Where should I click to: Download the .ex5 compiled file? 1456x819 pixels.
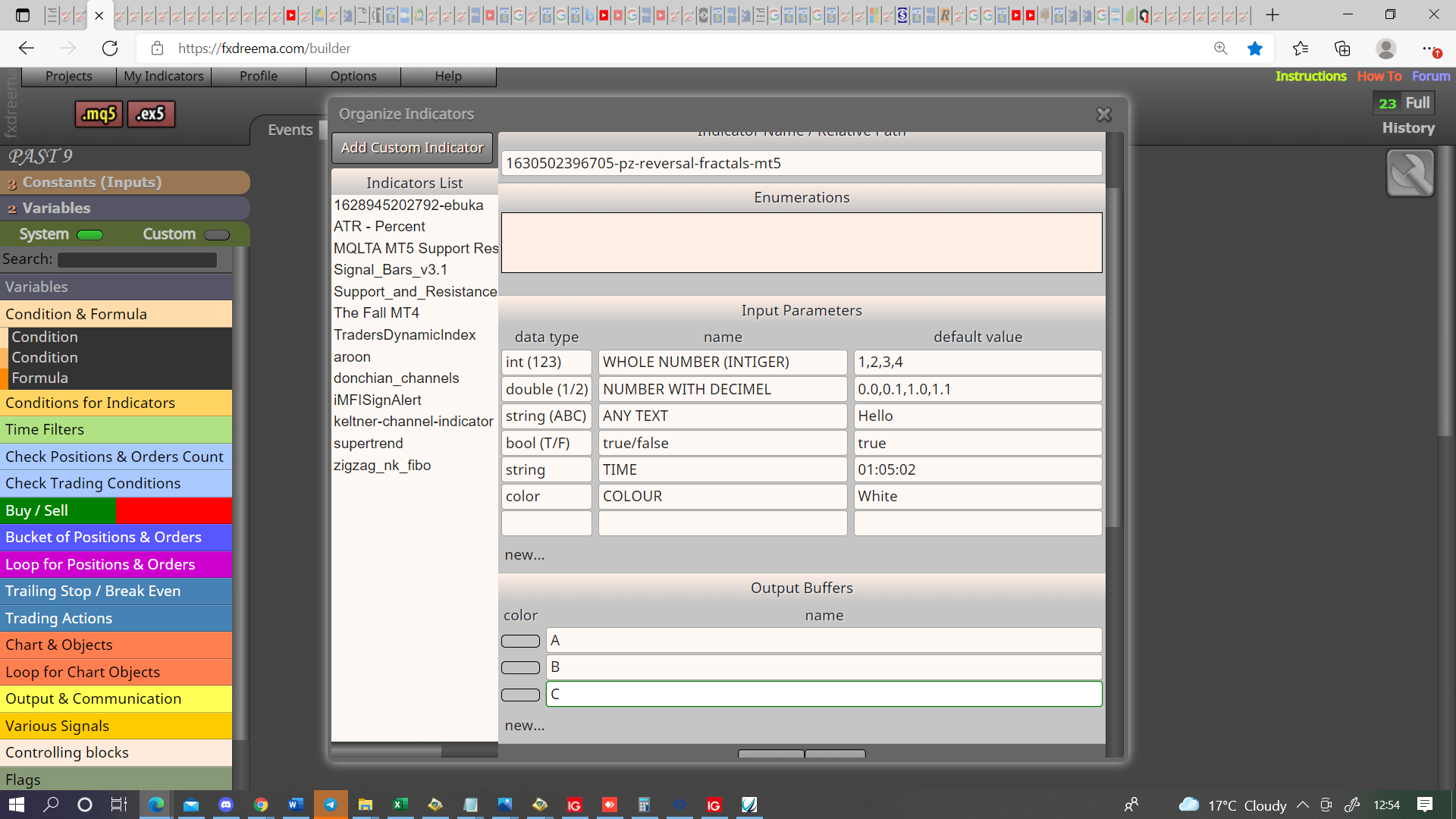pos(151,114)
